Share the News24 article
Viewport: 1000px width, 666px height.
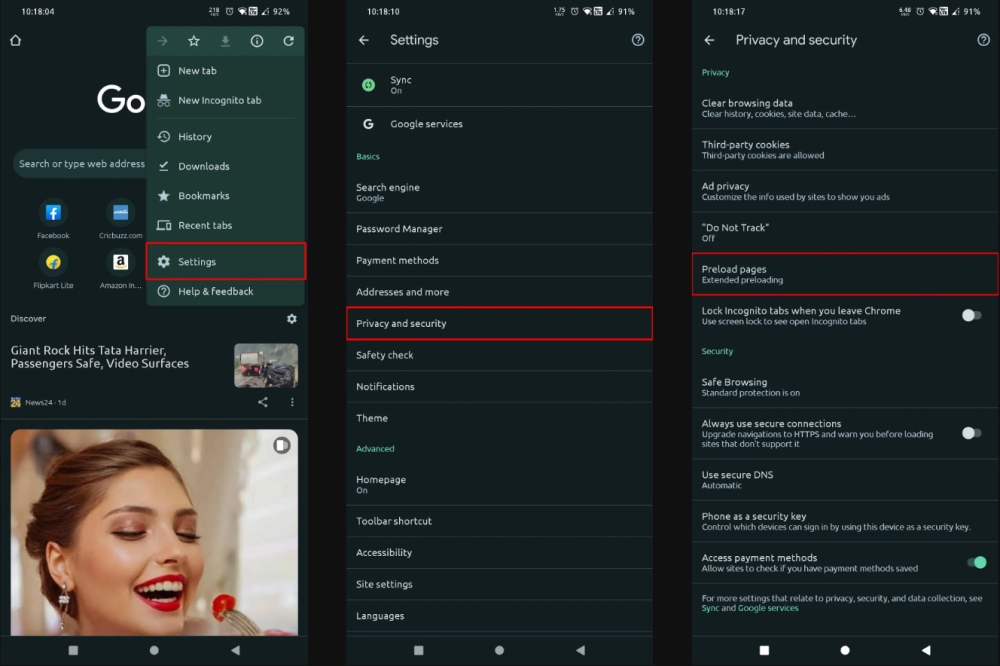click(263, 402)
